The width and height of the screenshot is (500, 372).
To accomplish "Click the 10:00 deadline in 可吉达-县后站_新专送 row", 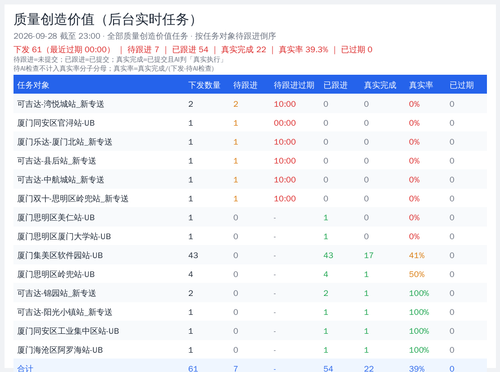I will 285,161.
